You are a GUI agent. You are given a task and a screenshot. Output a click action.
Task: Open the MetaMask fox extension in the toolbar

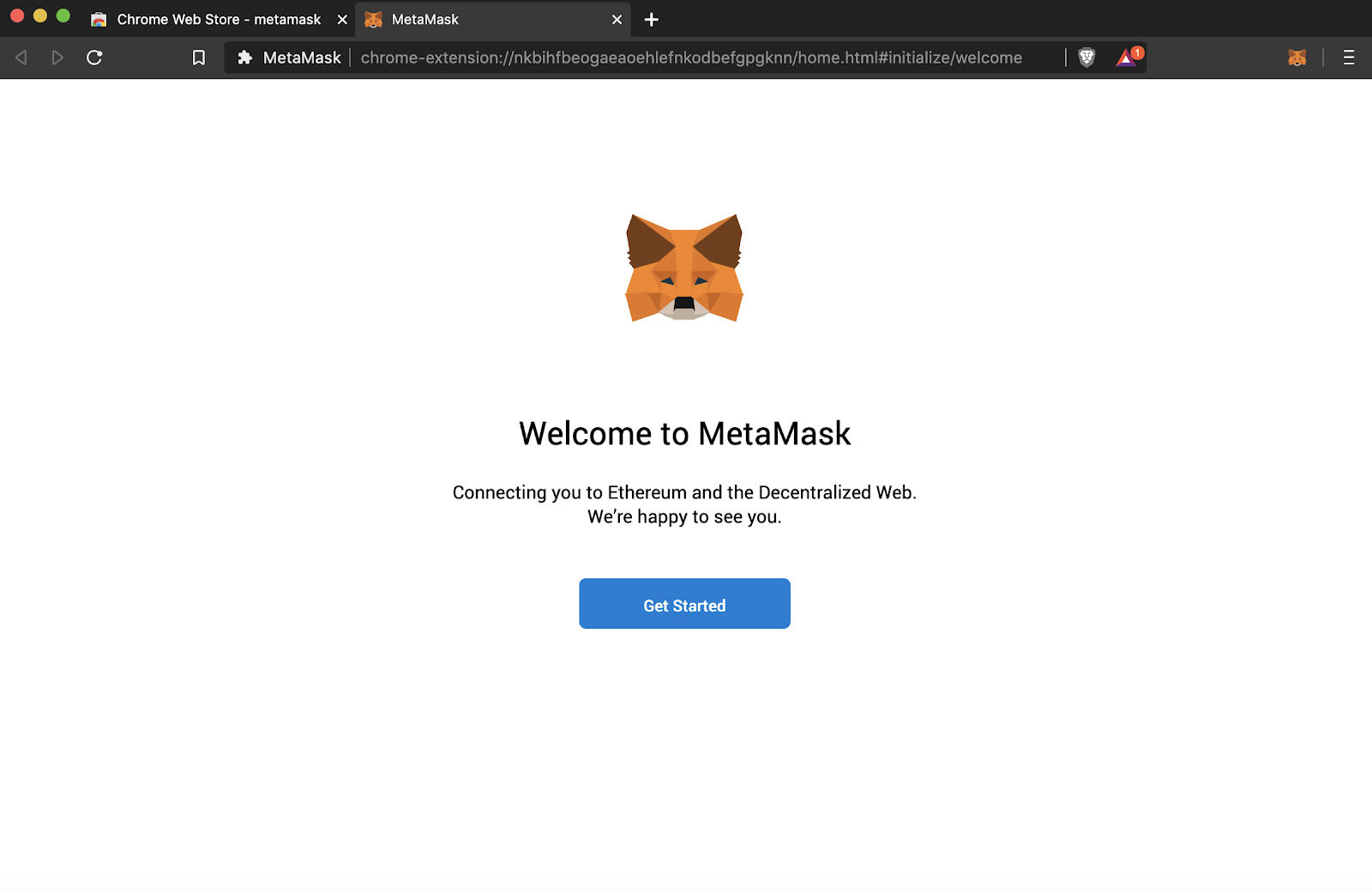(x=1297, y=57)
